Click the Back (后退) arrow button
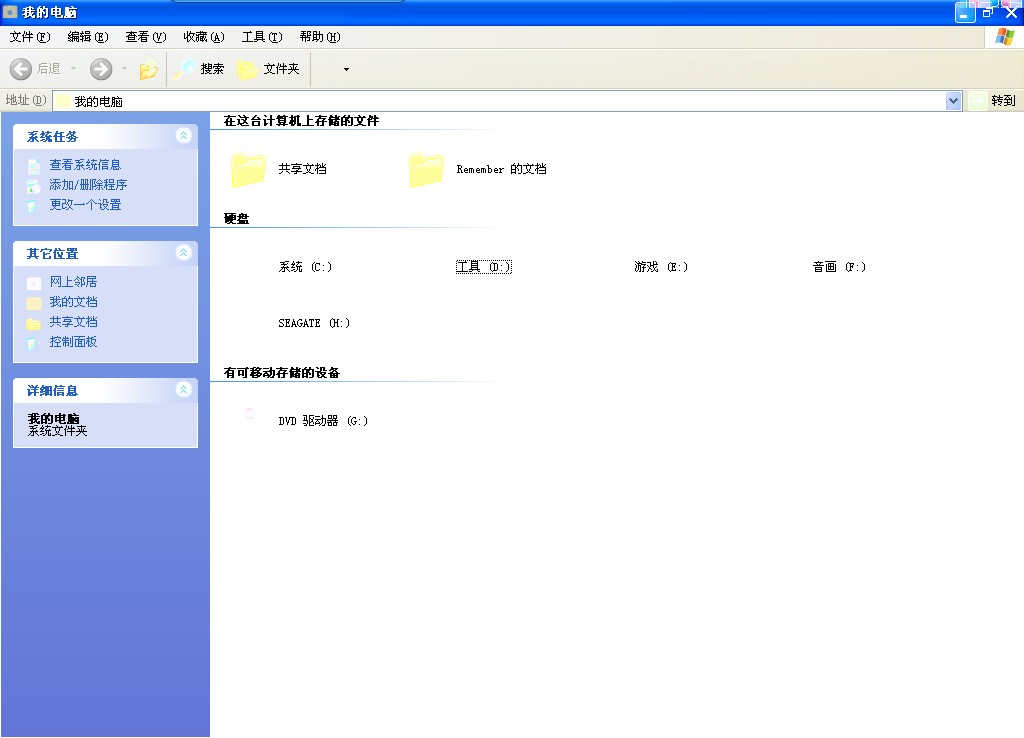The height and width of the screenshot is (738, 1024). pyautogui.click(x=21, y=69)
